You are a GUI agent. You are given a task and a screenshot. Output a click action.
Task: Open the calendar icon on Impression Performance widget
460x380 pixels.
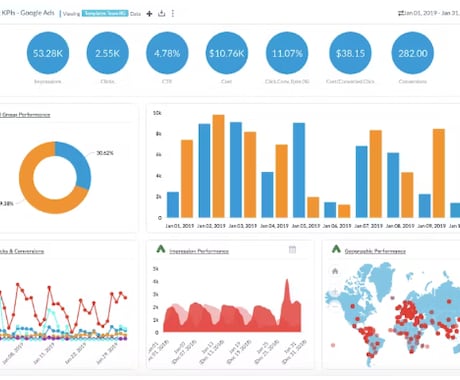(292, 249)
